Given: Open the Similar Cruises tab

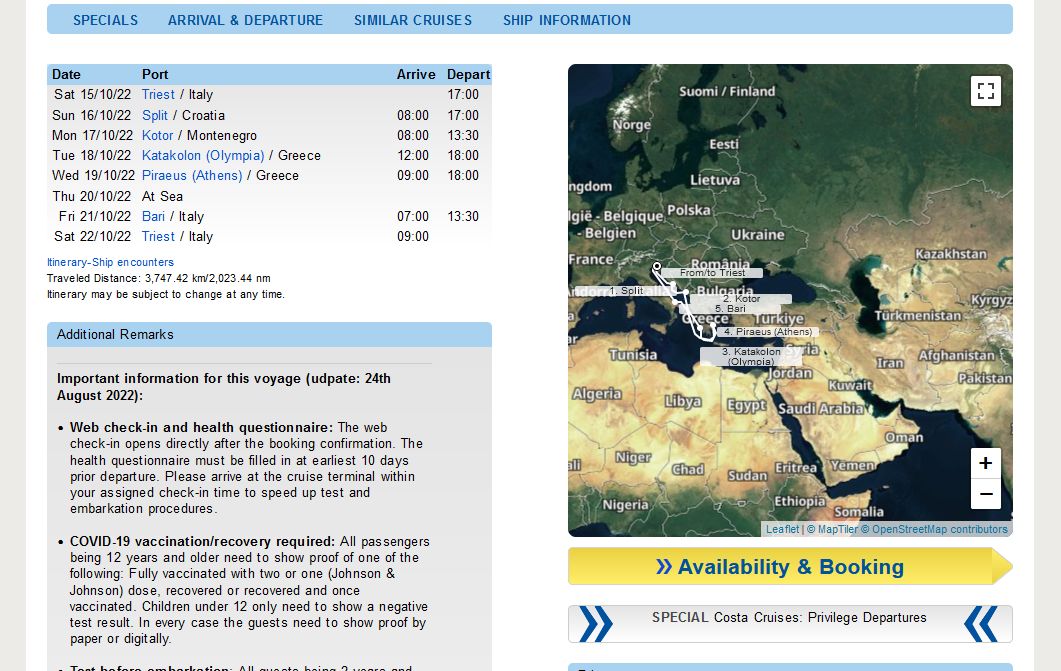Looking at the screenshot, I should (x=413, y=20).
